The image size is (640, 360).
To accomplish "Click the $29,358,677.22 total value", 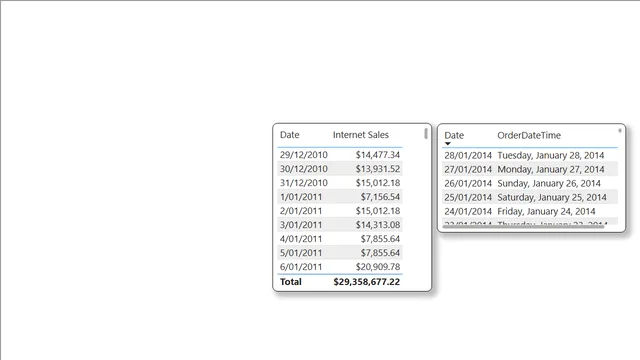I will pos(367,282).
